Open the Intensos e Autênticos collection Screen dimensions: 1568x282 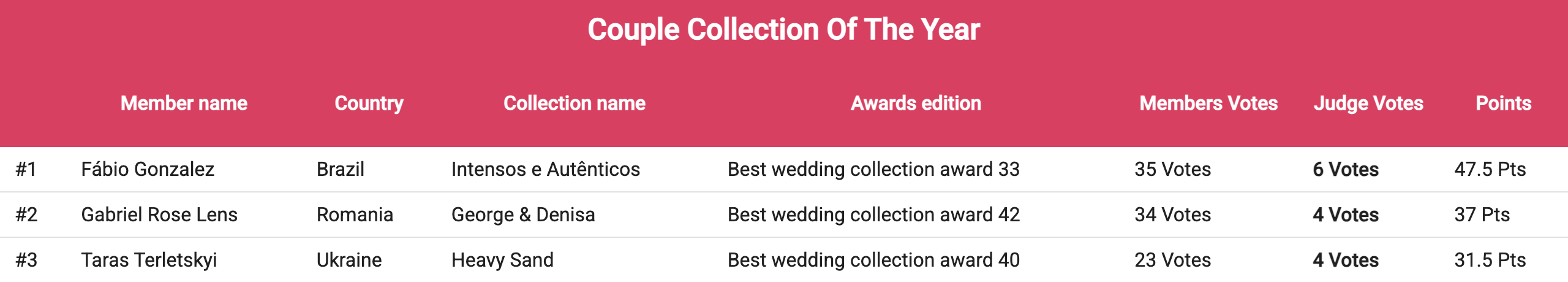545,169
